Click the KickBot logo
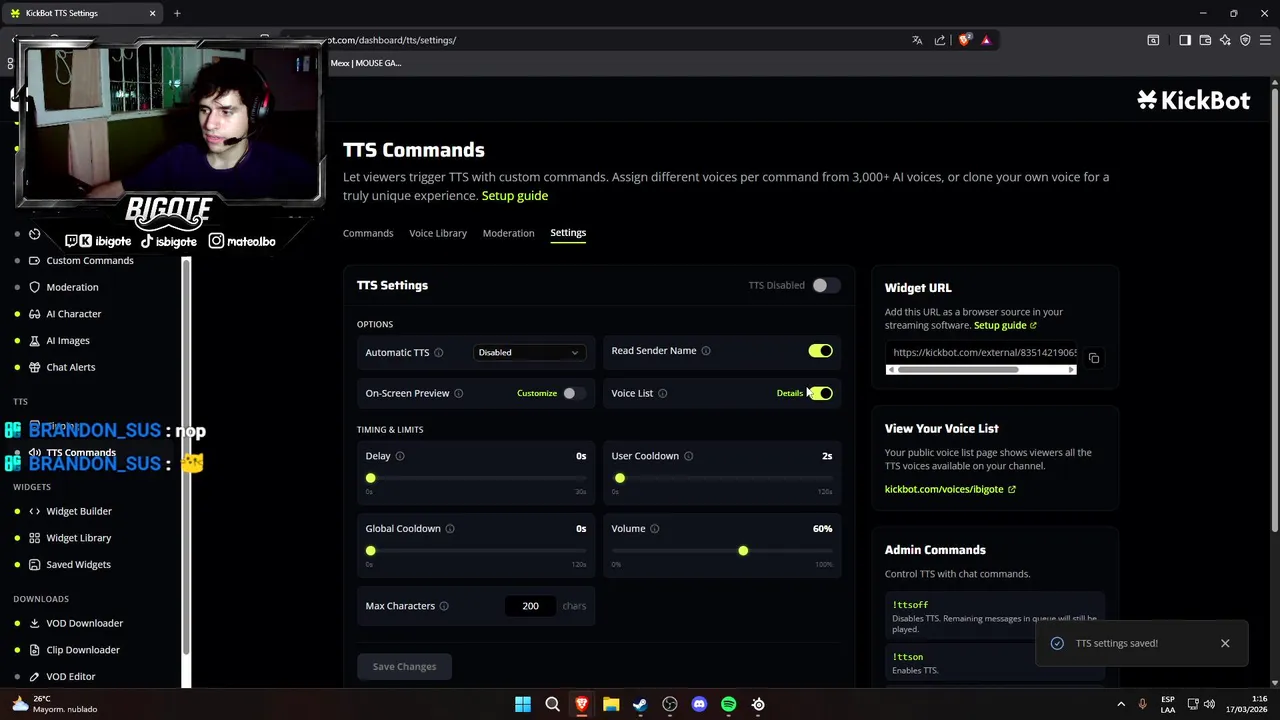Screen dimensions: 1280x720 coord(1194,100)
